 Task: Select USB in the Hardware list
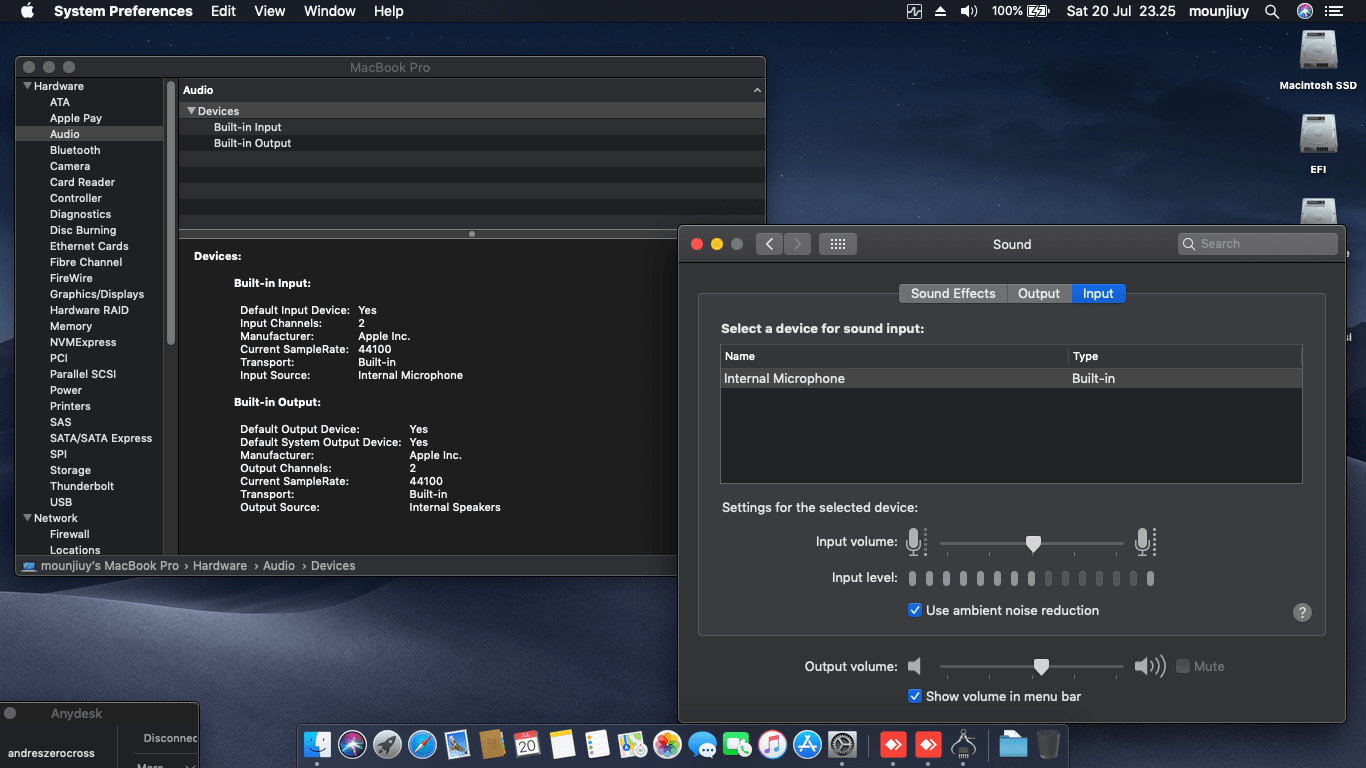(61, 502)
